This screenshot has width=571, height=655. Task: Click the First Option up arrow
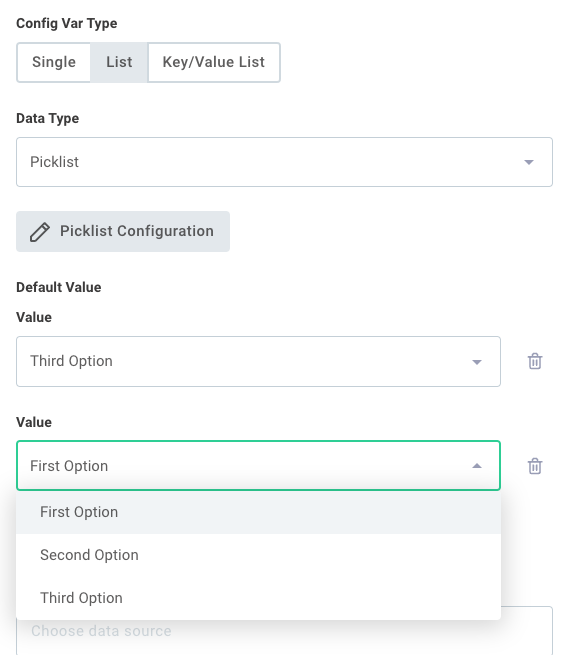[x=477, y=466]
